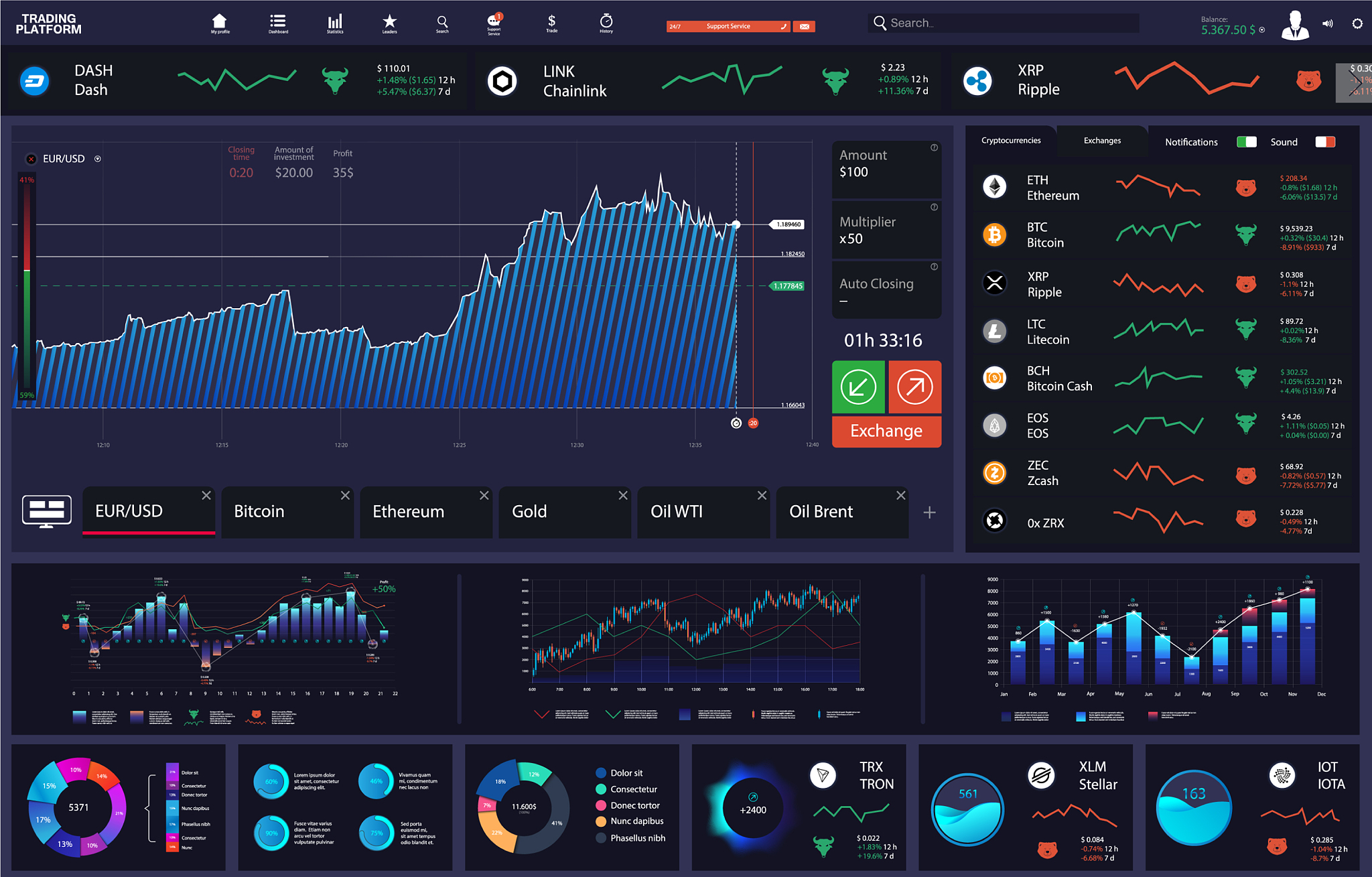
Task: Open Statistics bar chart icon
Action: [335, 22]
